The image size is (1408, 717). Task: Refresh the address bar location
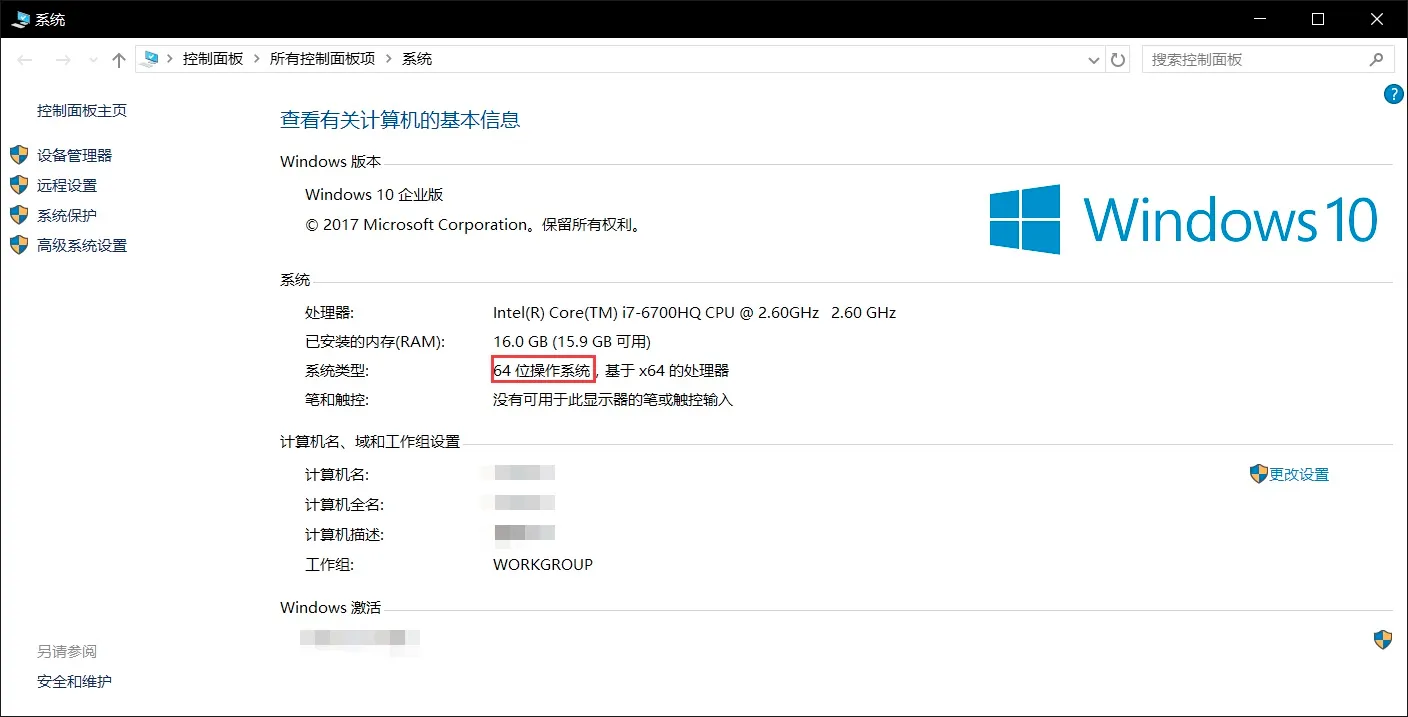(1119, 60)
